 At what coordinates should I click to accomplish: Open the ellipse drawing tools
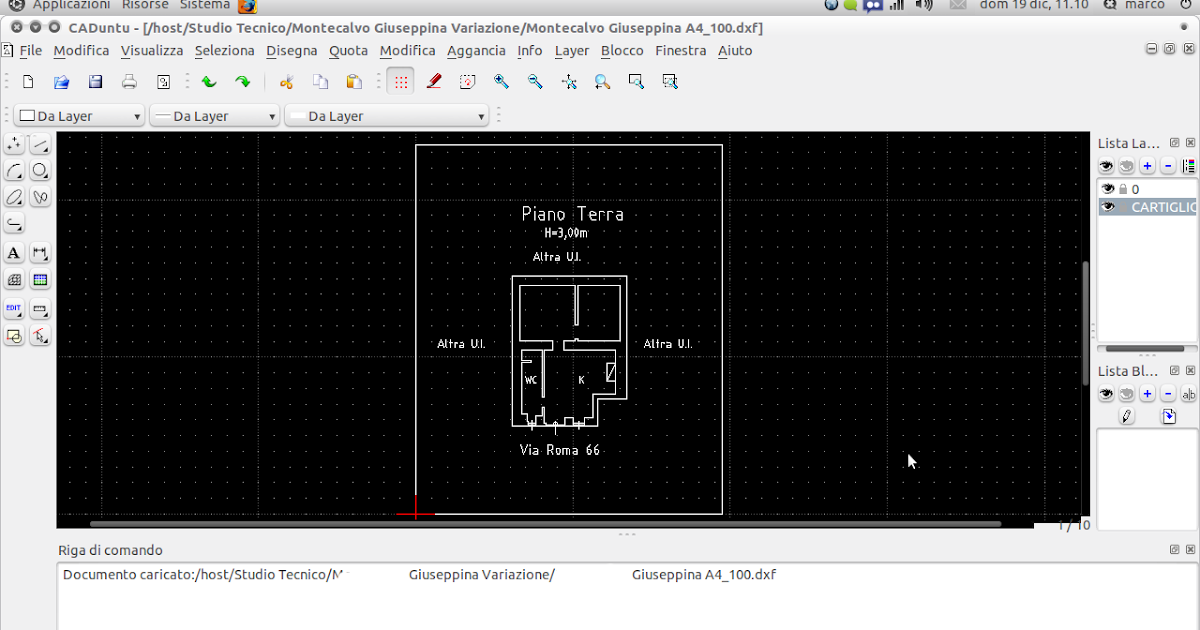15,197
